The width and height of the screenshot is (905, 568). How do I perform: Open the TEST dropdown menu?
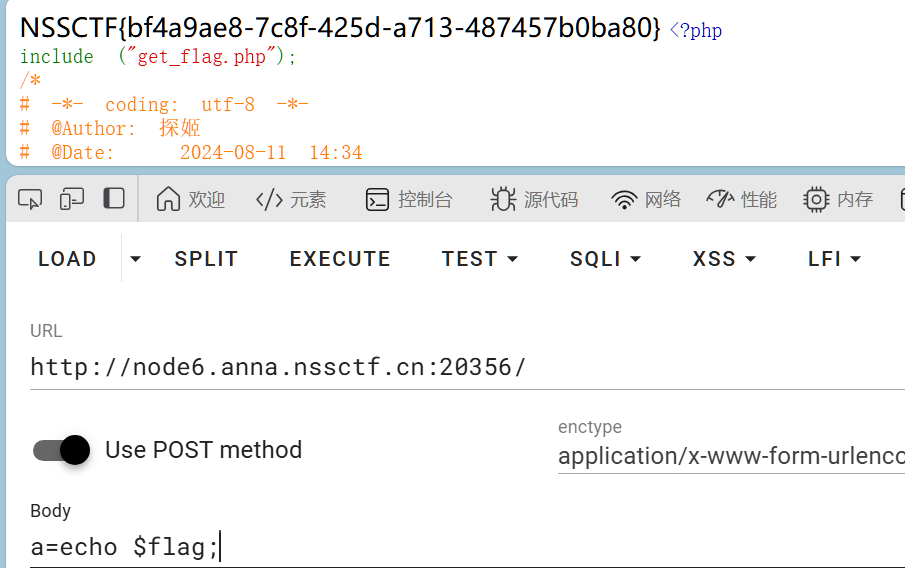point(480,259)
